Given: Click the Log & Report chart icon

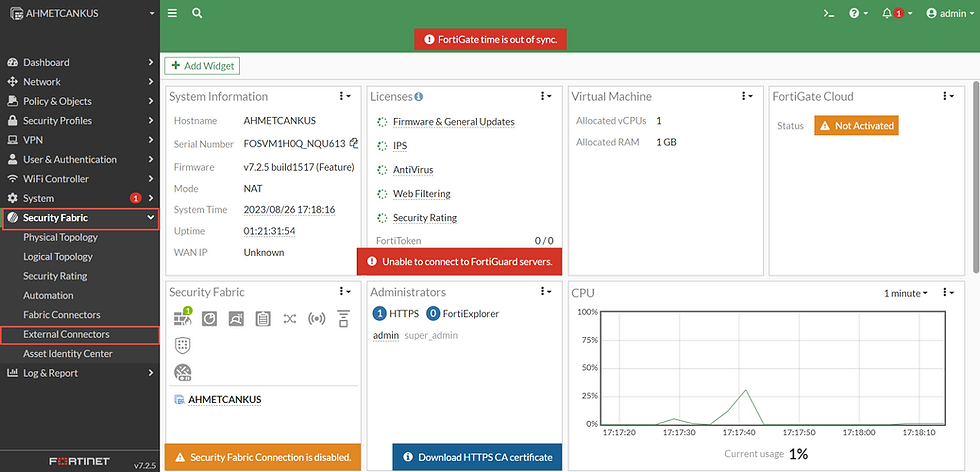Looking at the screenshot, I should point(12,373).
